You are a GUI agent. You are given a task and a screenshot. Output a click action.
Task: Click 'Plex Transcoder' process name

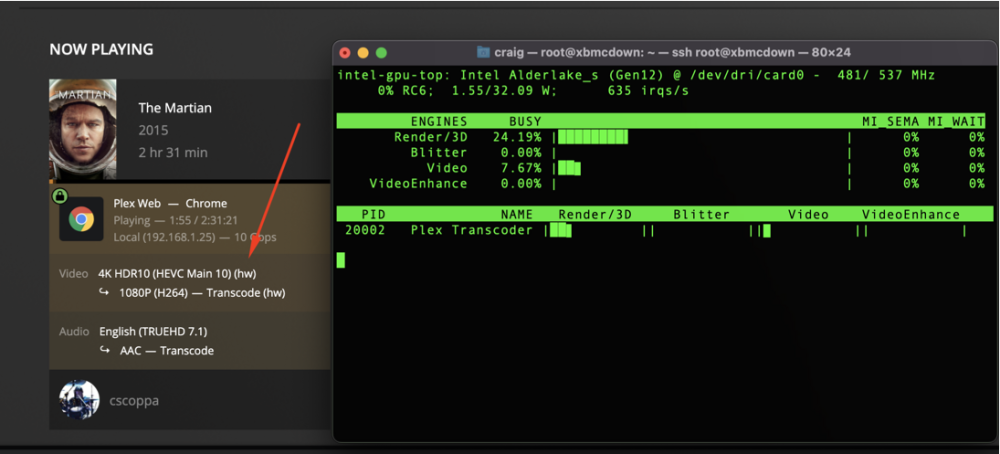(472, 230)
